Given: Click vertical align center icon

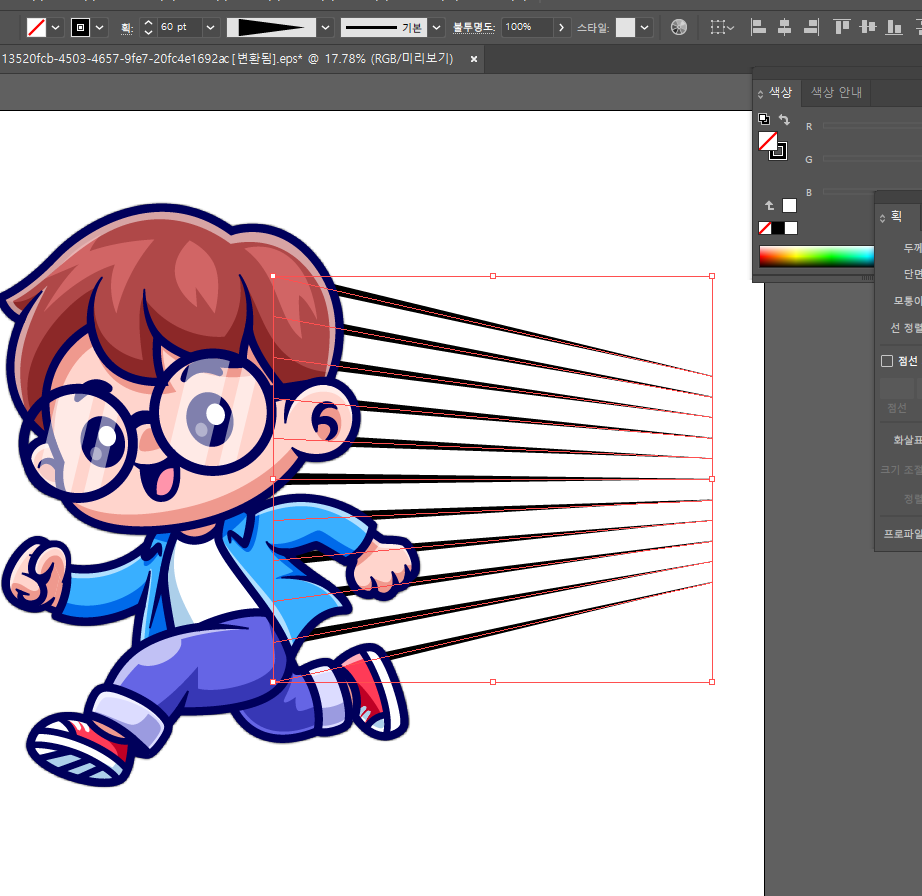Looking at the screenshot, I should click(868, 27).
